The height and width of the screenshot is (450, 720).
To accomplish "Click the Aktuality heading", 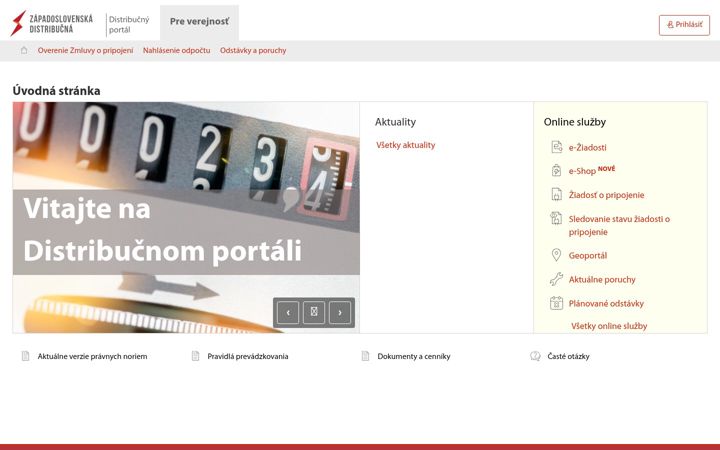I will [395, 122].
